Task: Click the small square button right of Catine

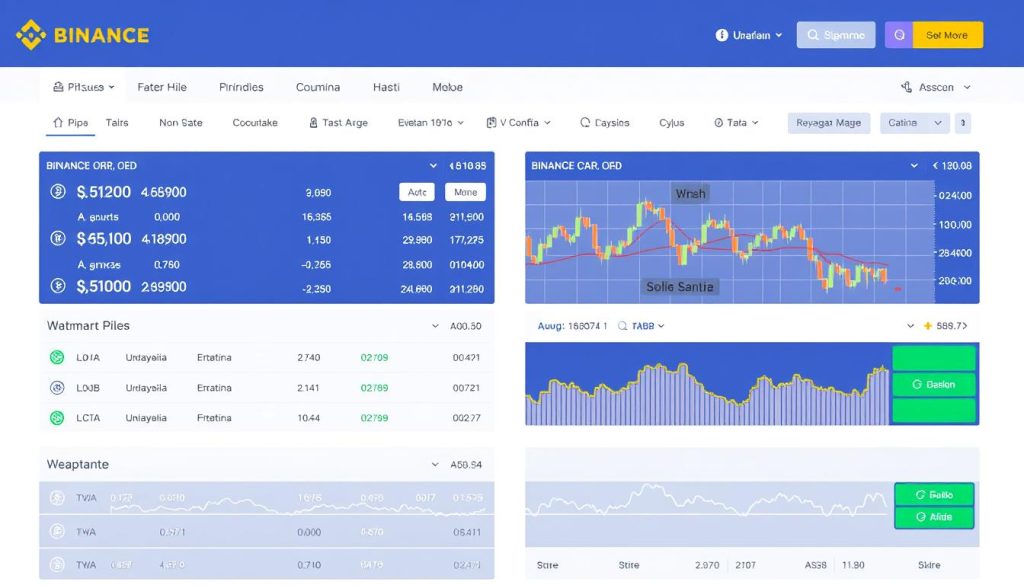Action: pyautogui.click(x=963, y=123)
